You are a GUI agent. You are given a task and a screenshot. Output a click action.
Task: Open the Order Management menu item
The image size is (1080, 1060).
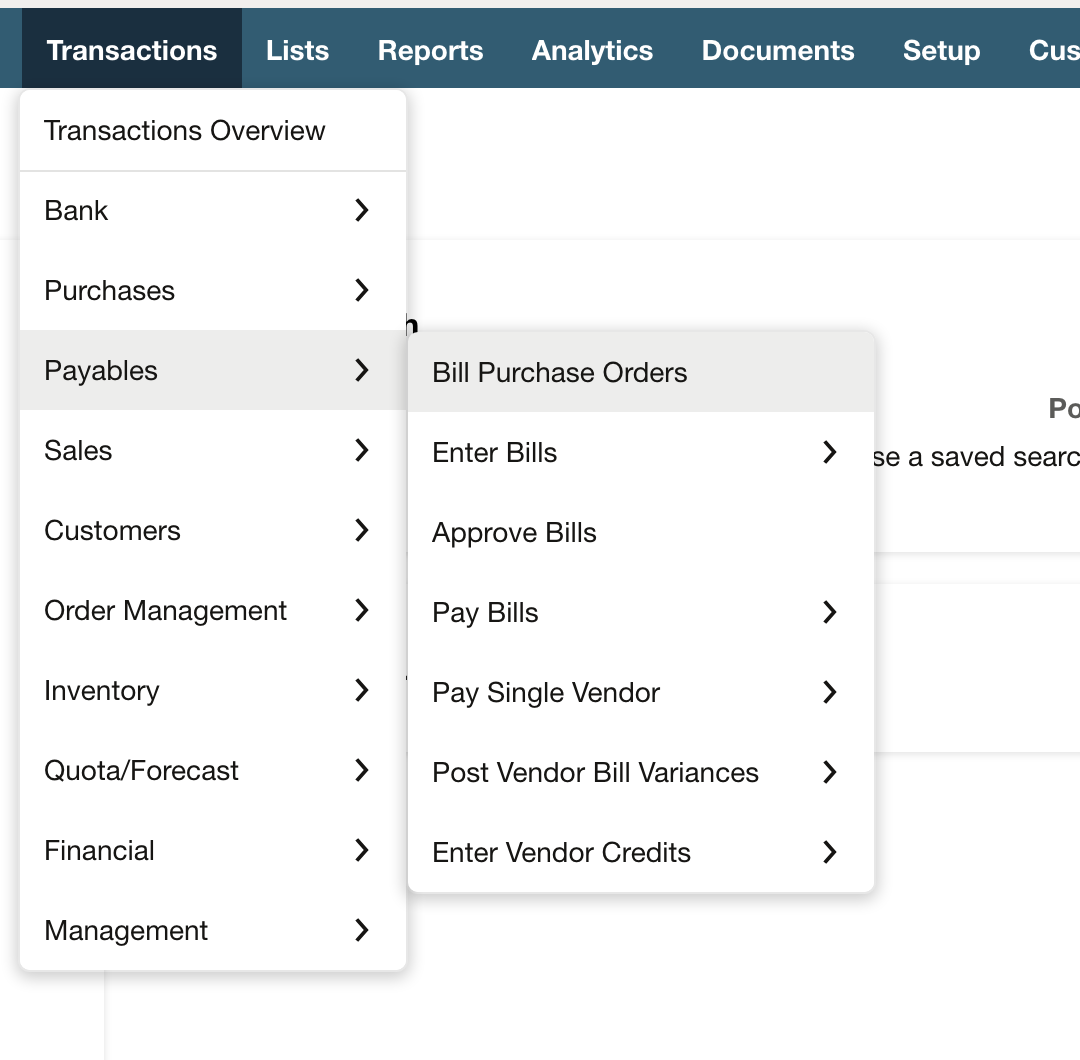click(x=213, y=610)
